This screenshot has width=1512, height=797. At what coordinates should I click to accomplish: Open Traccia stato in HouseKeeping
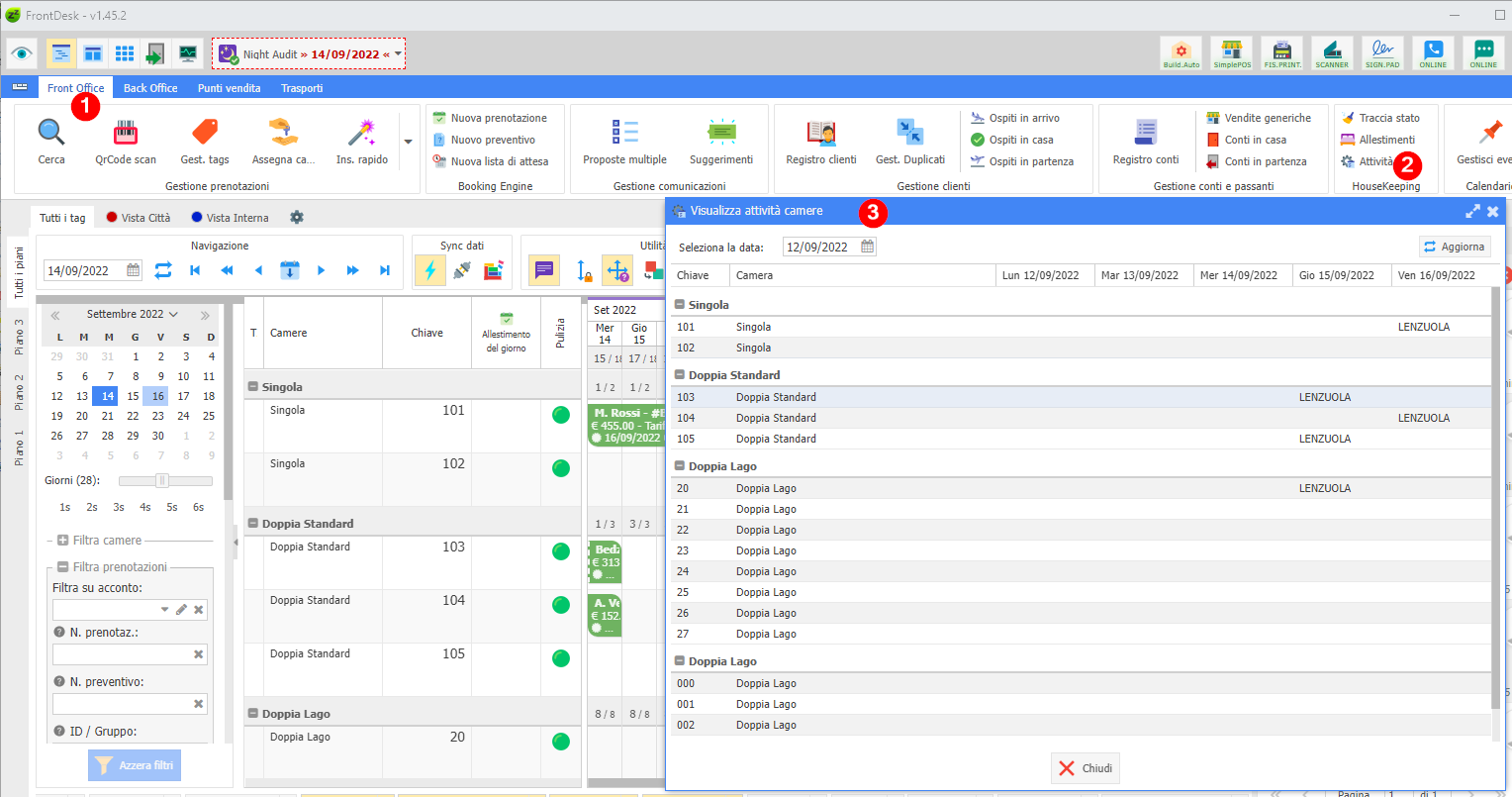1380,118
